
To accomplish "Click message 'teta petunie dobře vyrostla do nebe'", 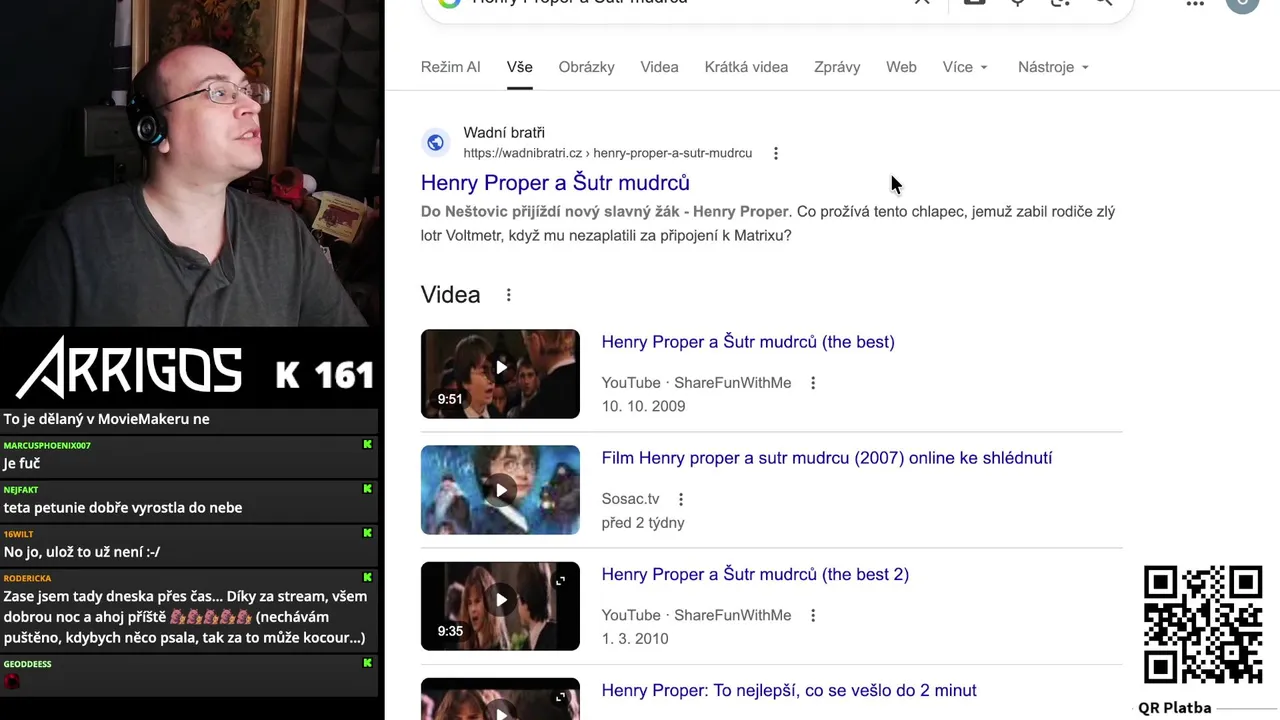I will (x=123, y=507).
